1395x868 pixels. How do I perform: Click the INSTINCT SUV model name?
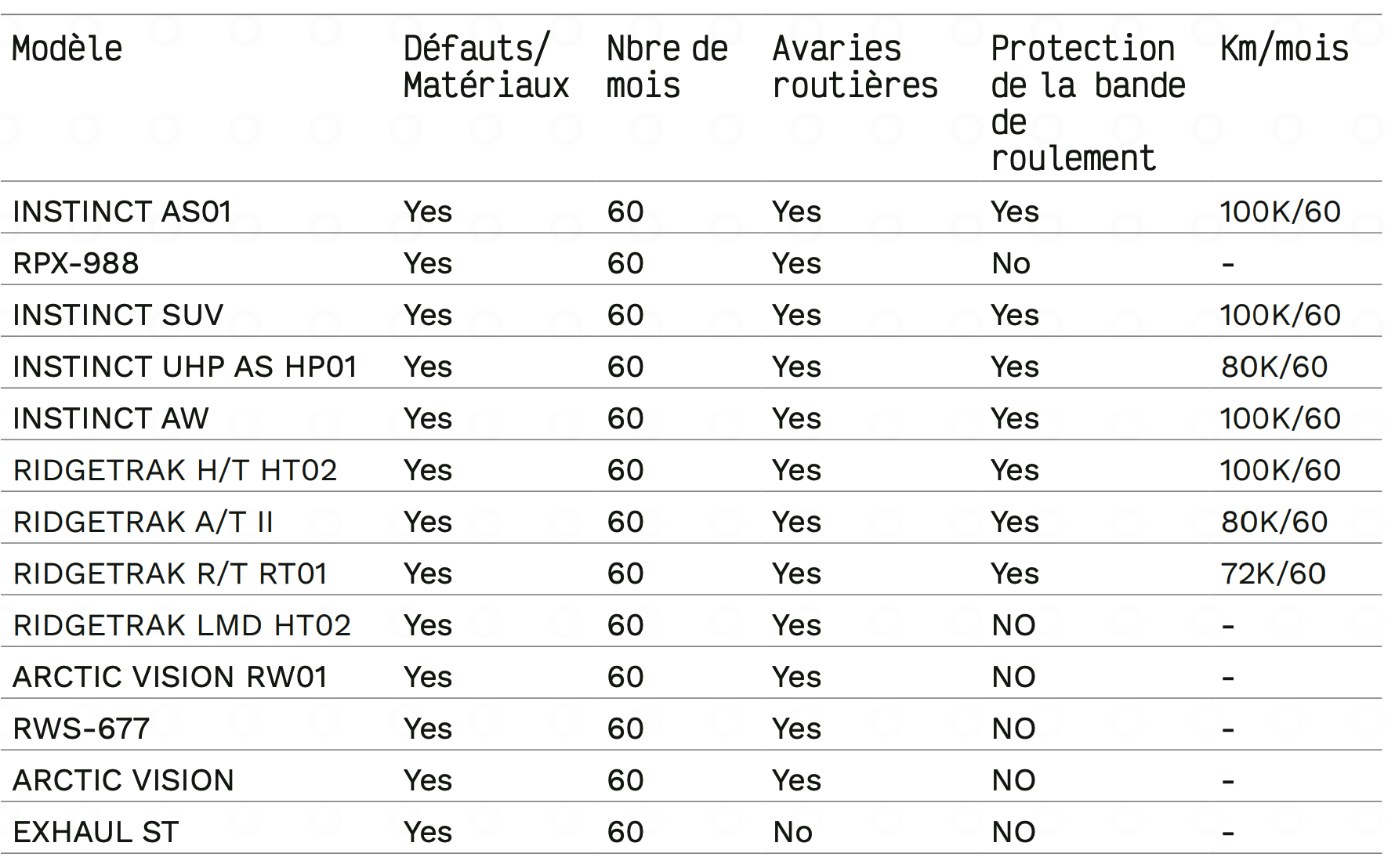(118, 315)
